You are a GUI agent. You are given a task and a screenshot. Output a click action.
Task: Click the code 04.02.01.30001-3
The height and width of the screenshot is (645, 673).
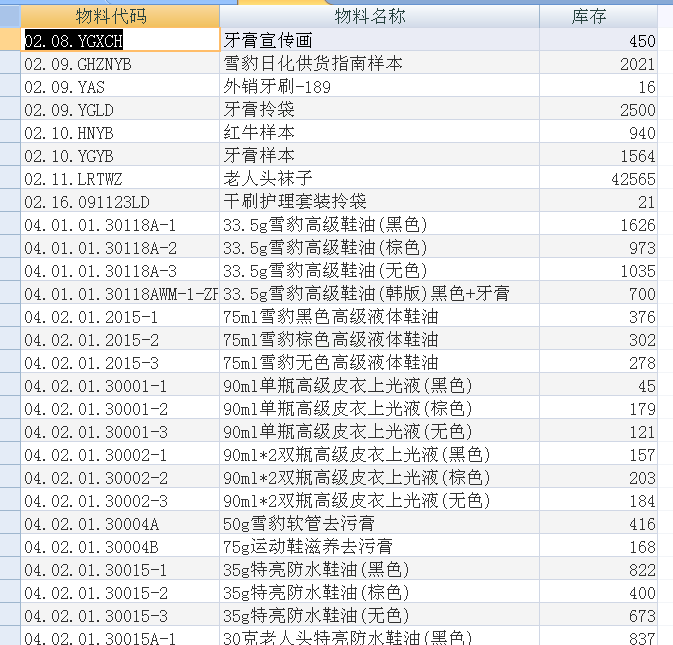pos(120,432)
